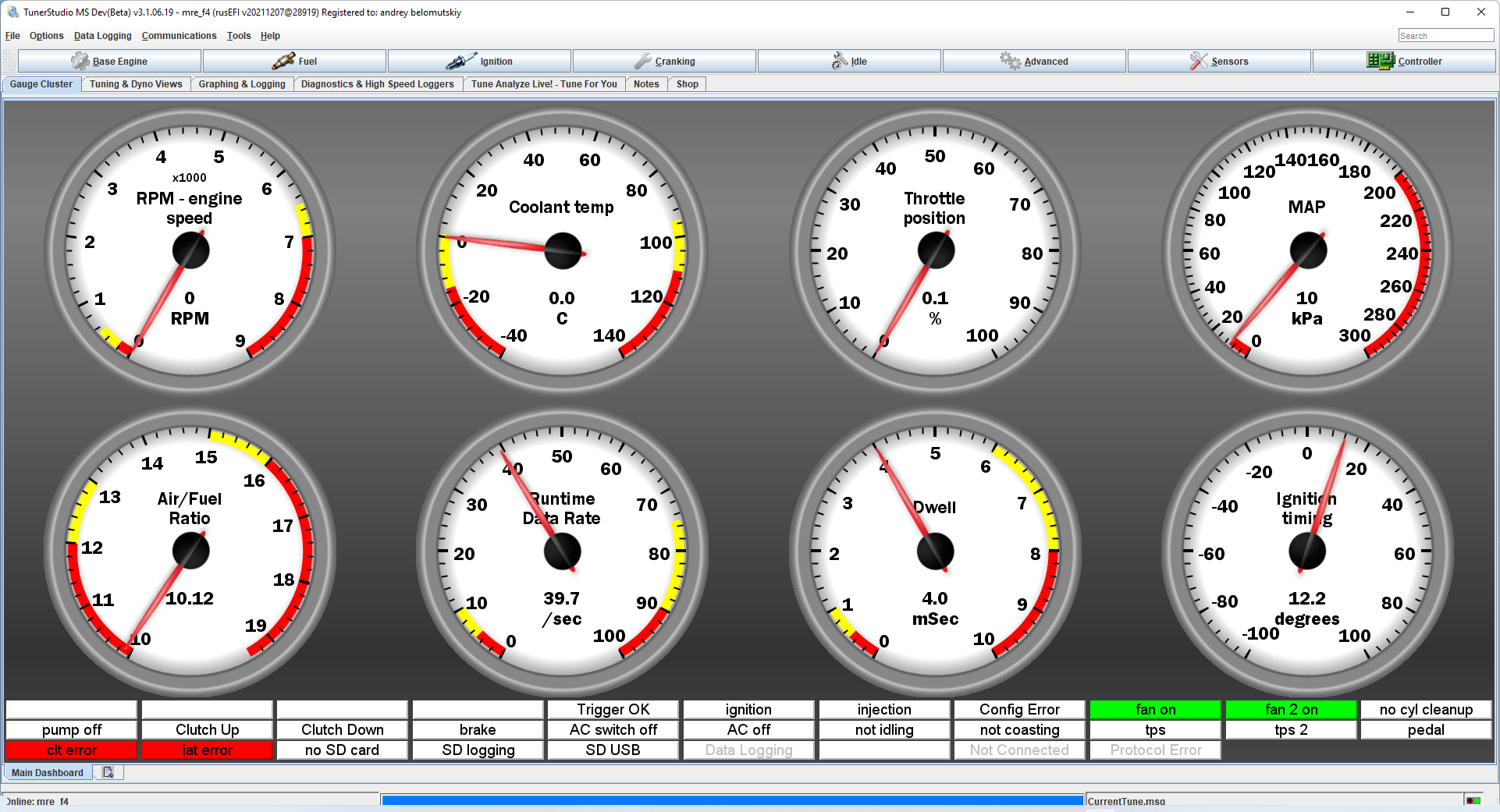Select the Gauge Cluster tab
The image size is (1500, 812).
(41, 84)
